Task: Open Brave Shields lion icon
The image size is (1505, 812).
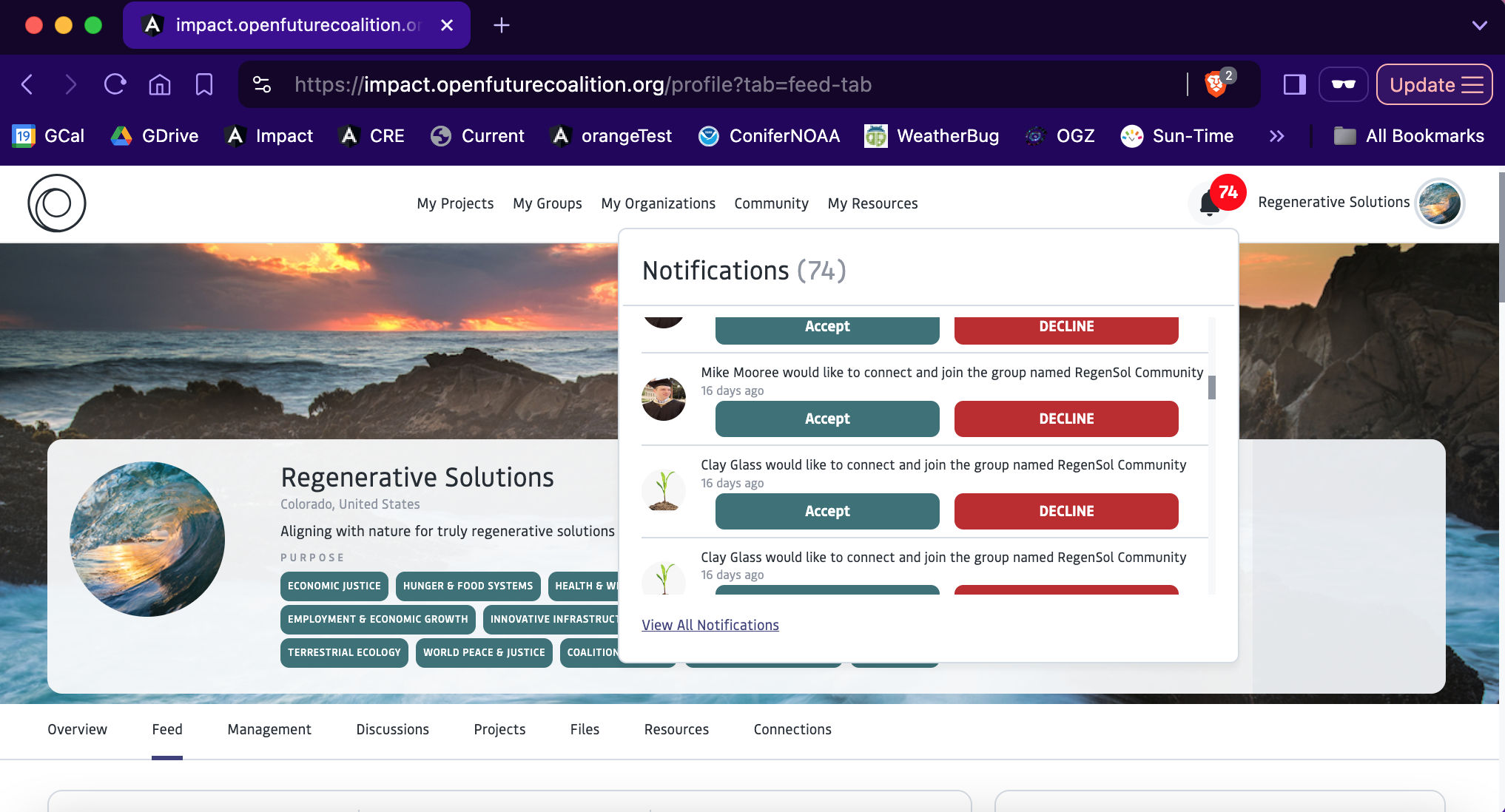Action: click(1215, 84)
